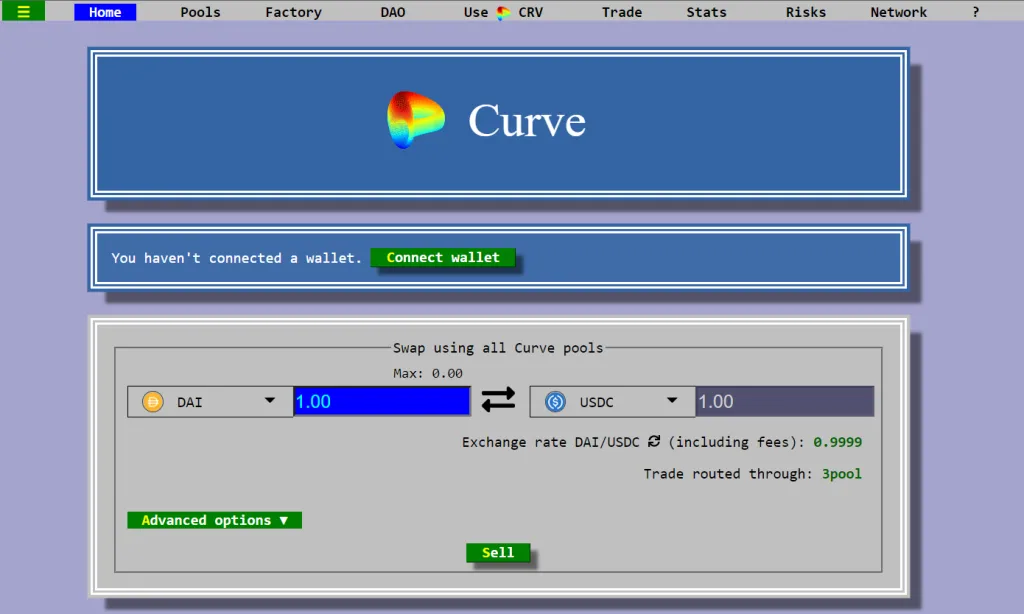This screenshot has height=614, width=1024.
Task: Open the Network menu item
Action: click(x=898, y=12)
